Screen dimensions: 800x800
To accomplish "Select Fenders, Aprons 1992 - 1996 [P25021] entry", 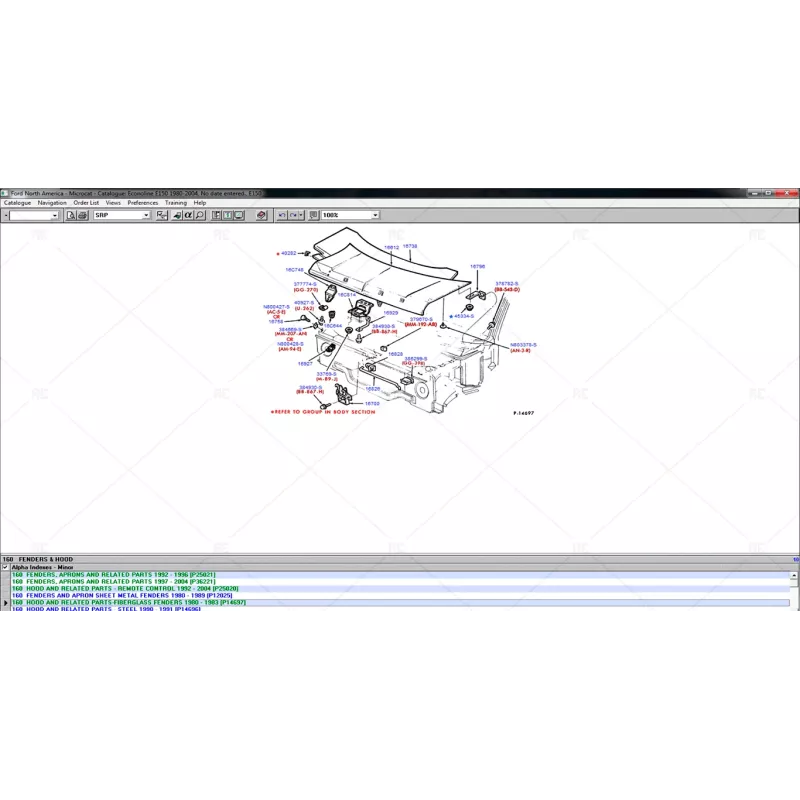I will tap(112, 574).
